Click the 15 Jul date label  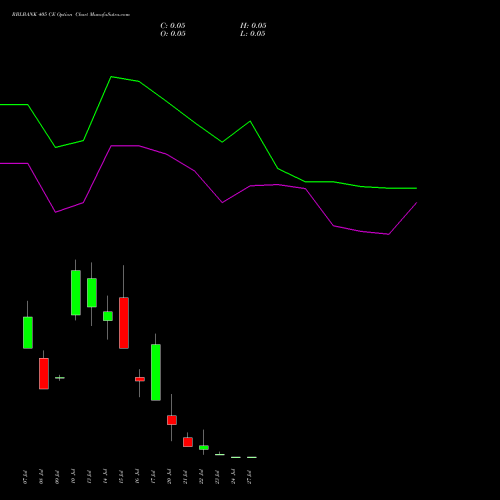point(121,477)
